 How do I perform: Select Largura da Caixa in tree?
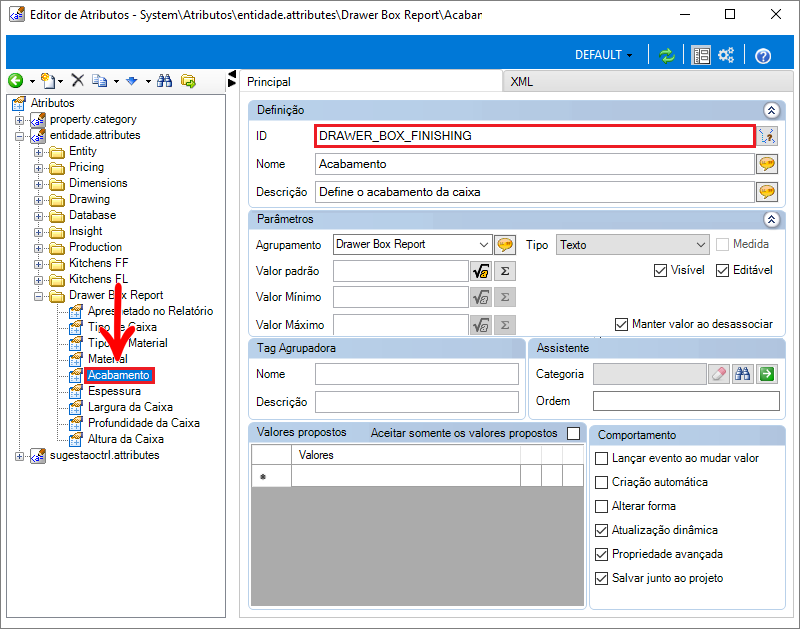[x=130, y=407]
